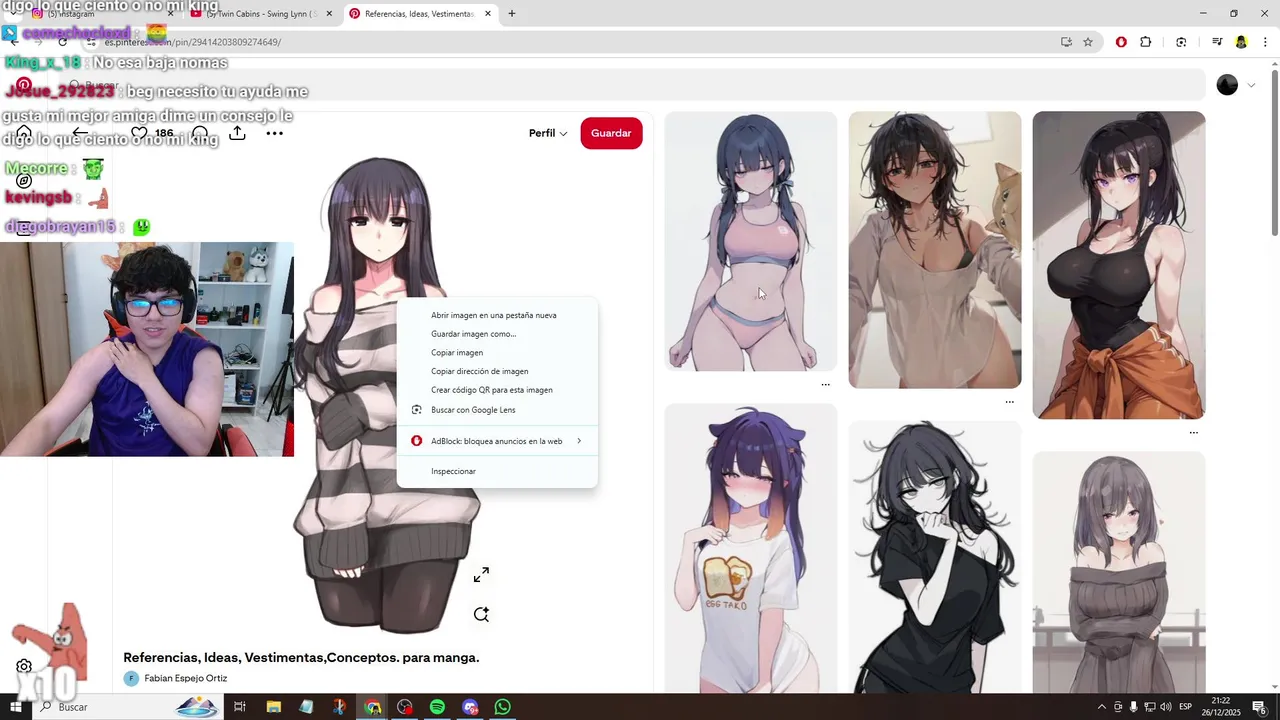Open Spotify from the taskbar
1280x720 pixels.
click(437, 707)
